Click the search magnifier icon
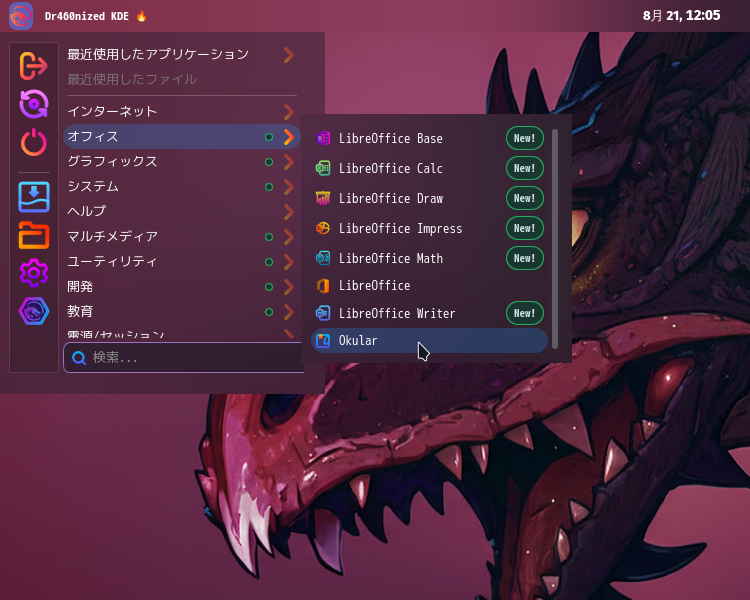This screenshot has height=600, width=750. (79, 357)
